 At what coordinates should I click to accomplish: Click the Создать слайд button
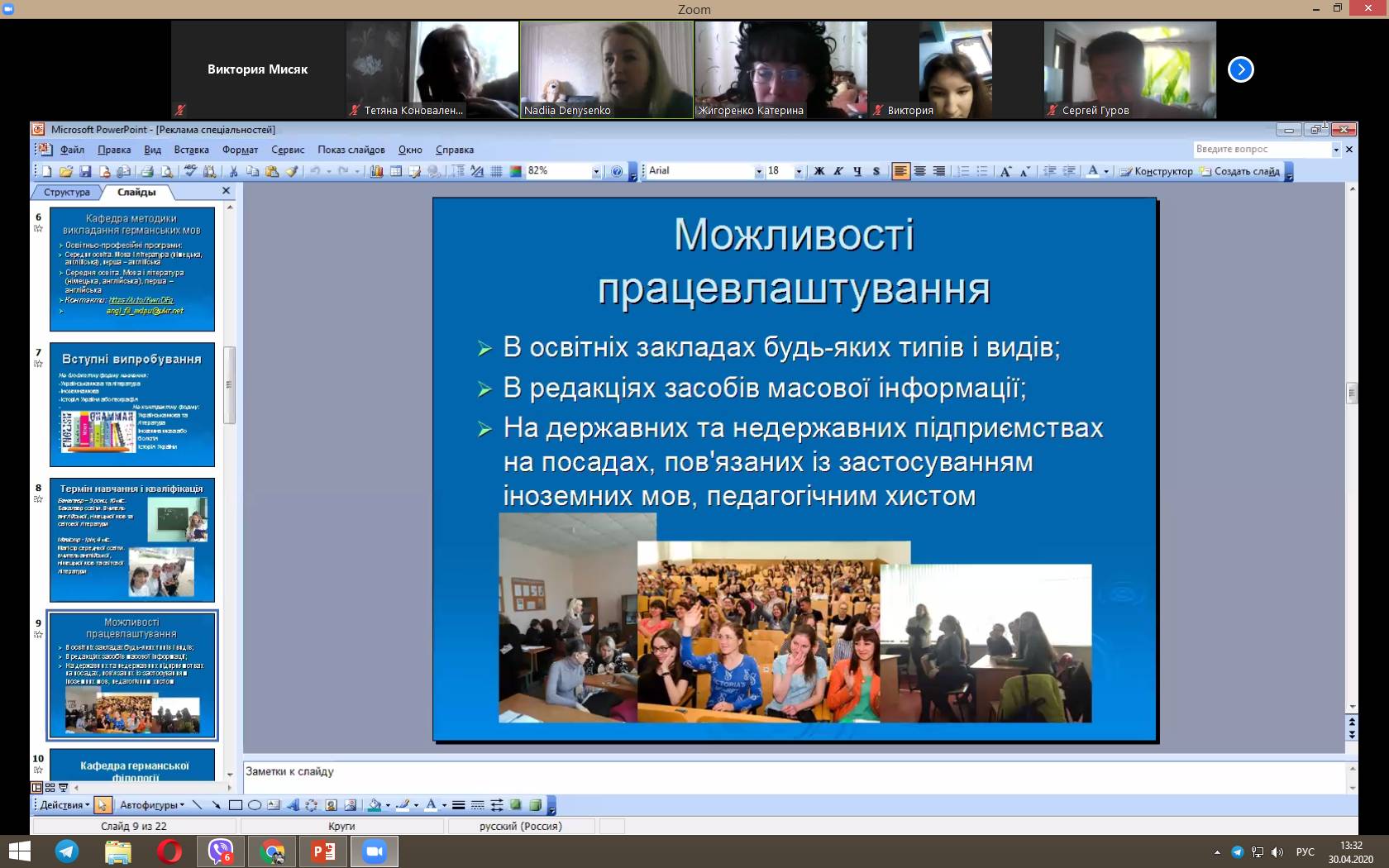coord(1239,172)
